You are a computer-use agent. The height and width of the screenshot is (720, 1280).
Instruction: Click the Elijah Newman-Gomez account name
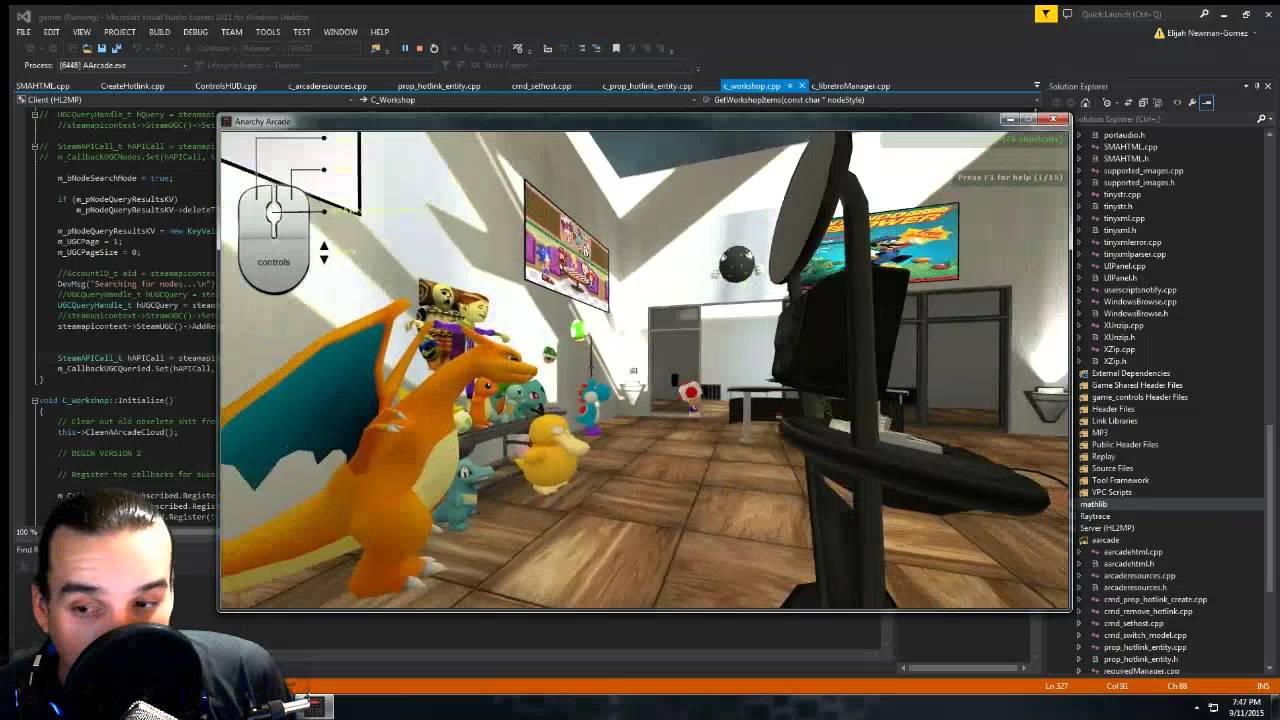click(1206, 33)
